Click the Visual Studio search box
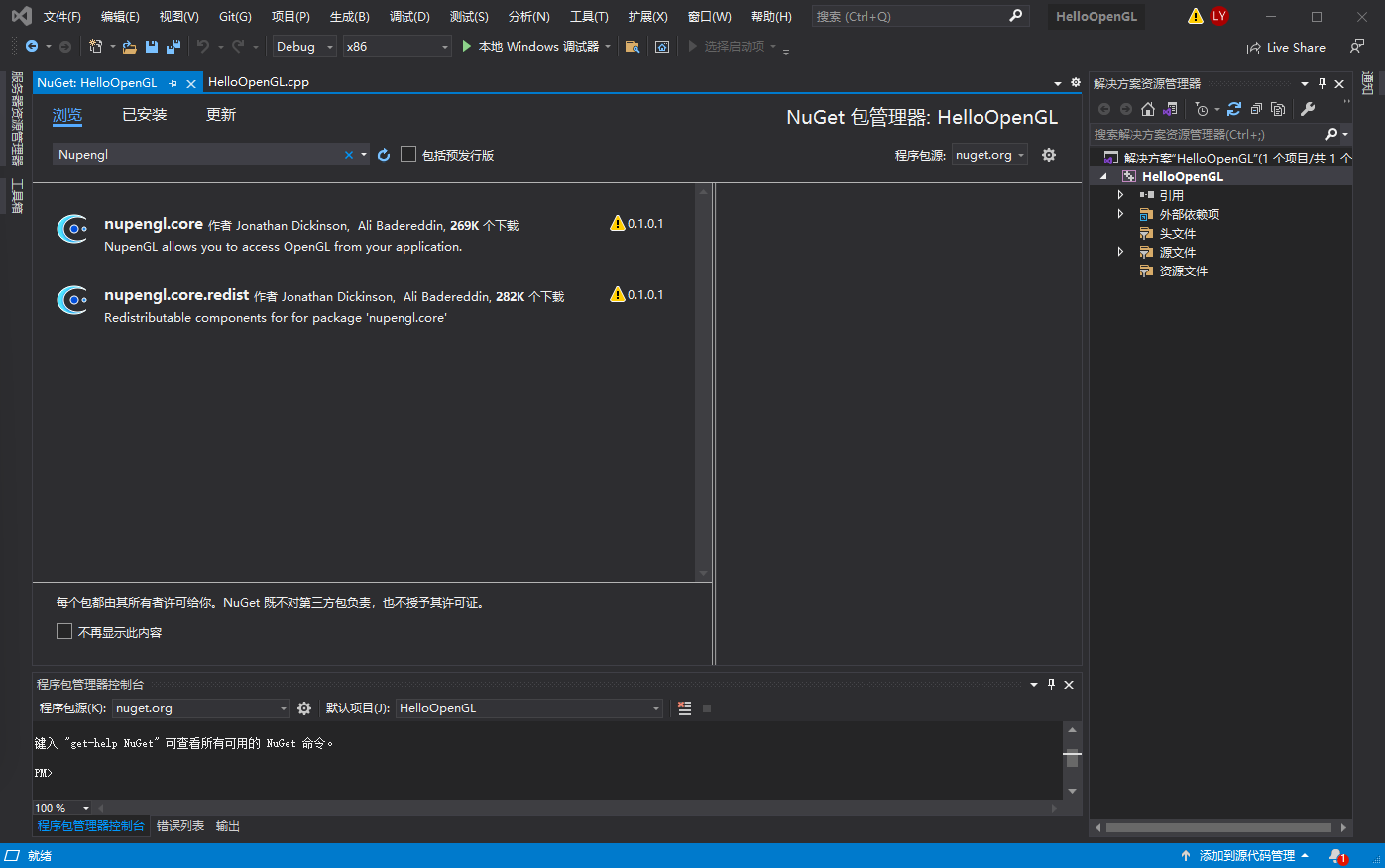The height and width of the screenshot is (868, 1385). click(920, 16)
